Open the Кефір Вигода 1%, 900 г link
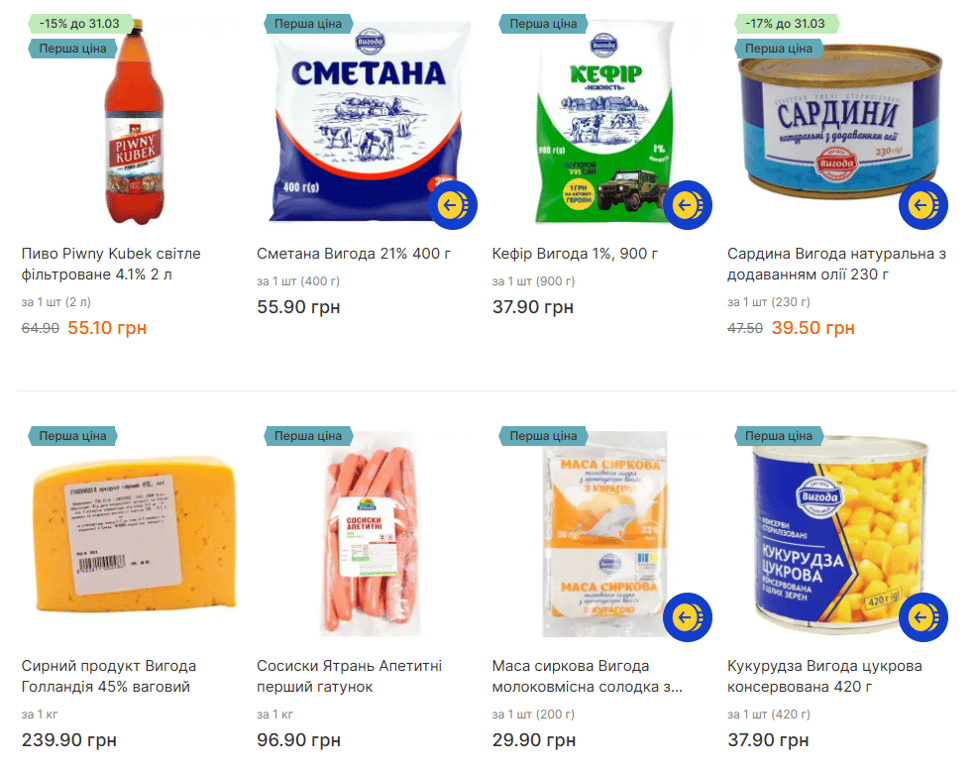This screenshot has width=977, height=768. coord(575,254)
